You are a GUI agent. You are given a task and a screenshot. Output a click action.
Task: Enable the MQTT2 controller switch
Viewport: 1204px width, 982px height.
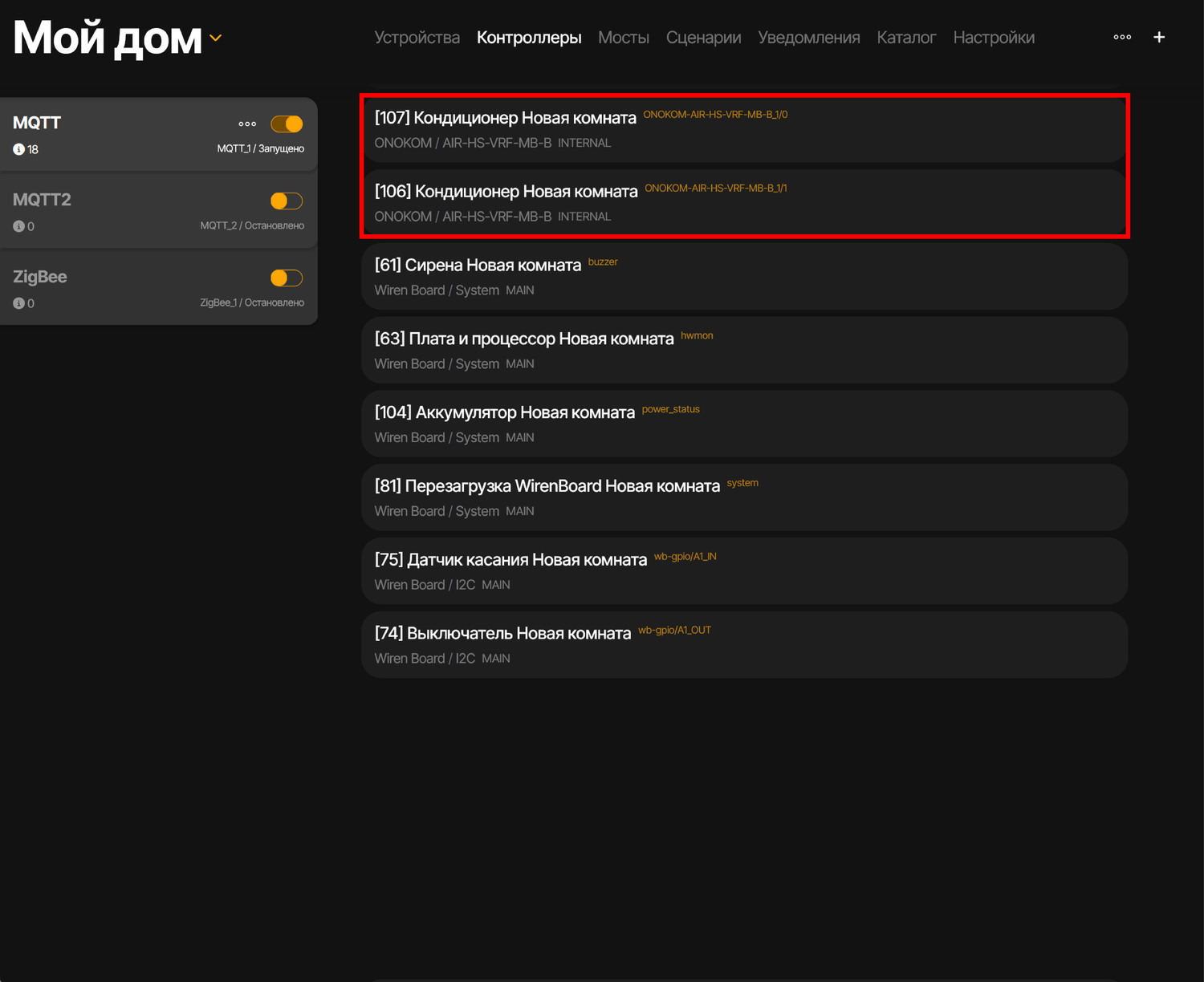[x=287, y=201]
